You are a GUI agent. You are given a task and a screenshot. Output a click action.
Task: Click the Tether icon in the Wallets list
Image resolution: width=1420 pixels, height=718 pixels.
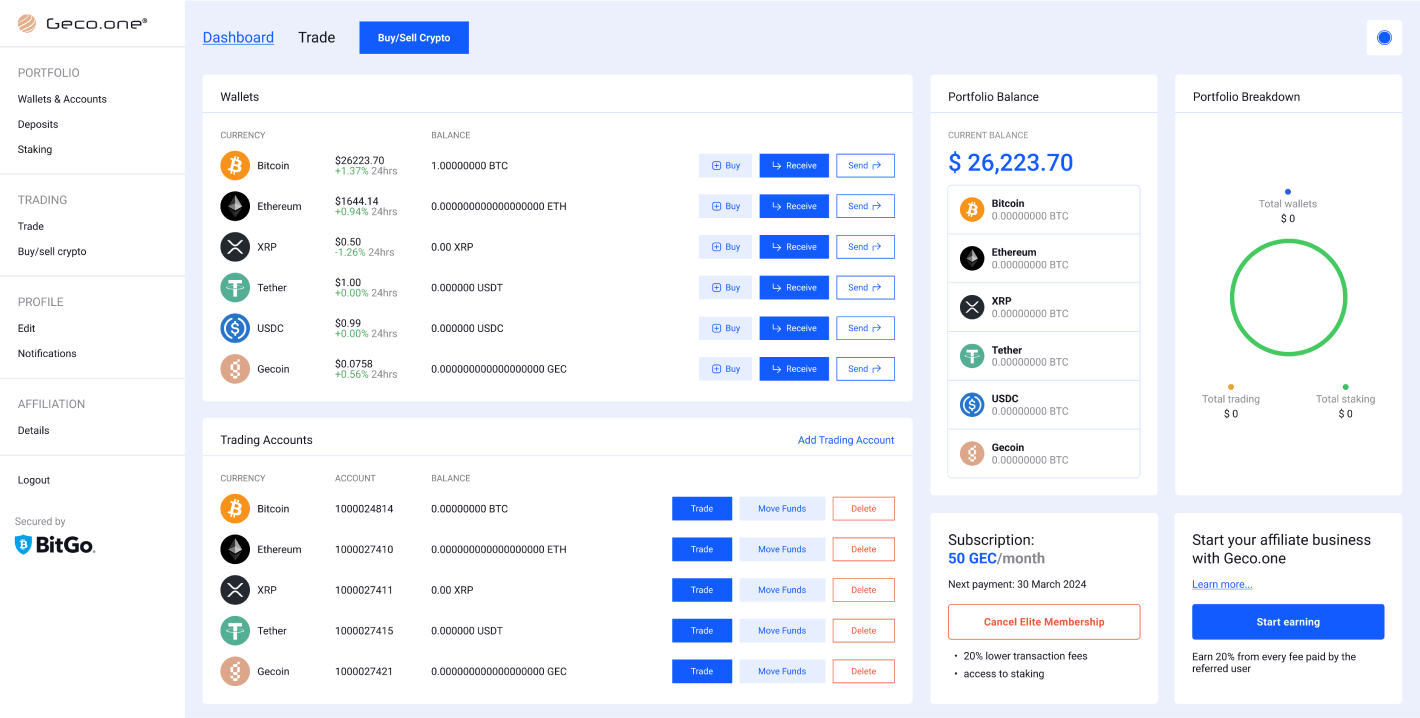coord(235,287)
